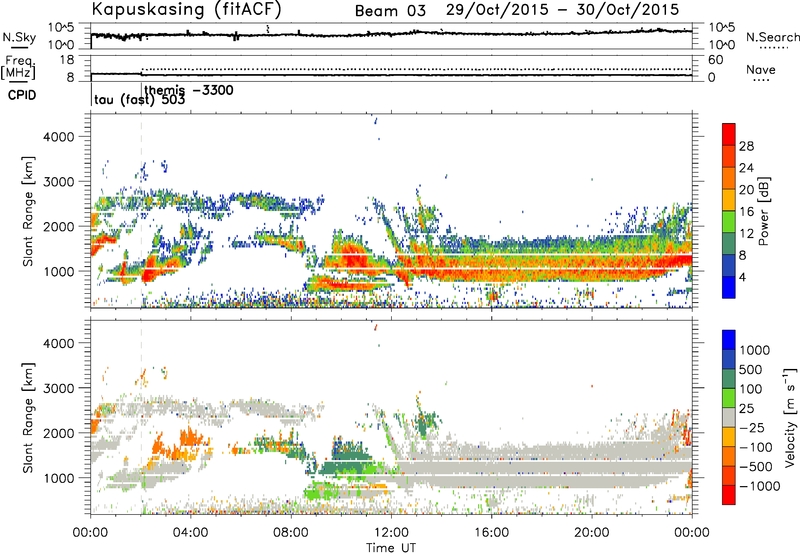Select the 'Slant Range [km]' label of Velocity panel

click(28, 417)
